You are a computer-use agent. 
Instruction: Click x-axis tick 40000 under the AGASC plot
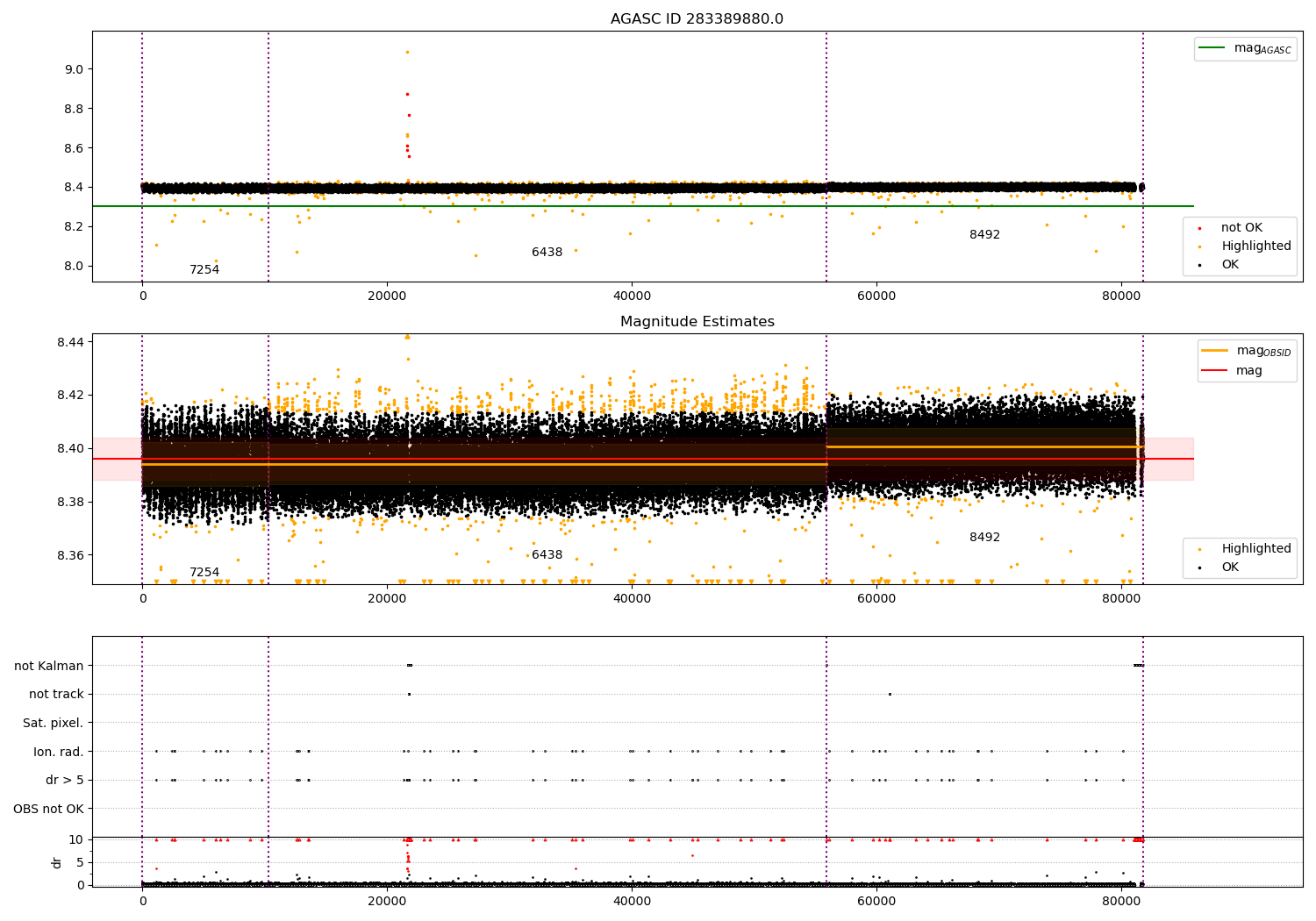(632, 296)
